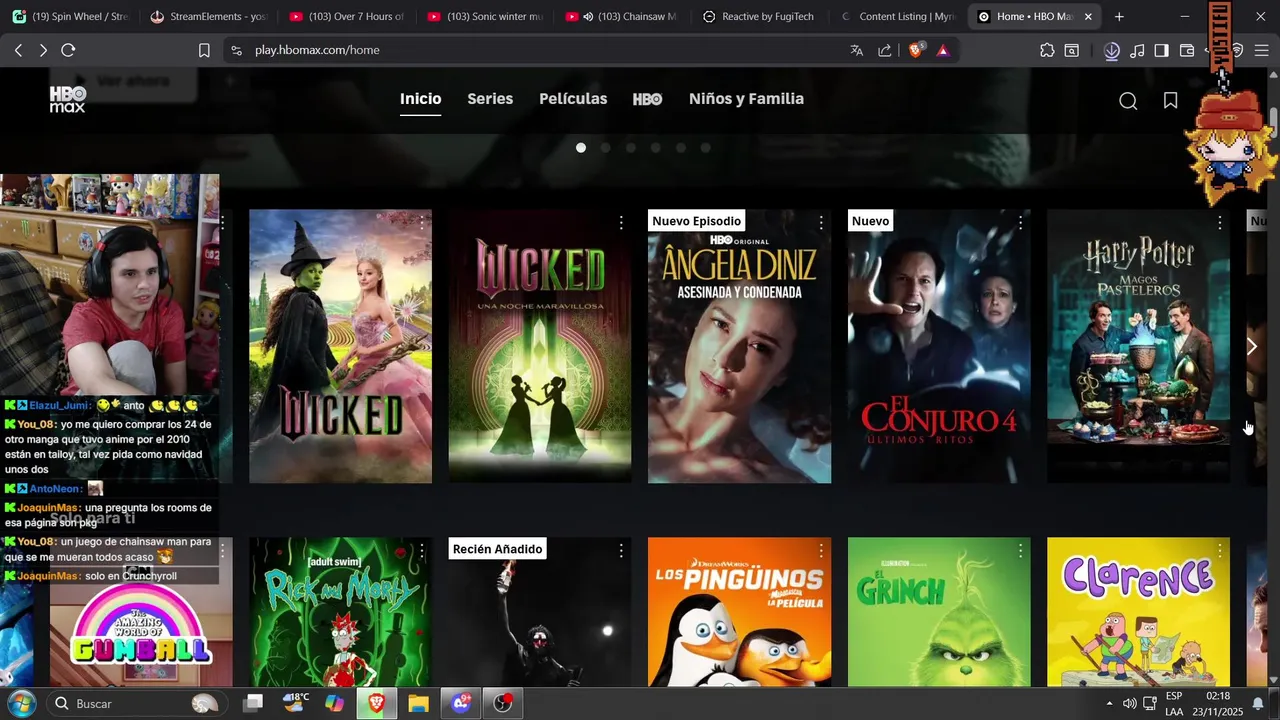Open options menu on Harry Potter Magos Pasteleros
The image size is (1280, 720).
(1220, 222)
